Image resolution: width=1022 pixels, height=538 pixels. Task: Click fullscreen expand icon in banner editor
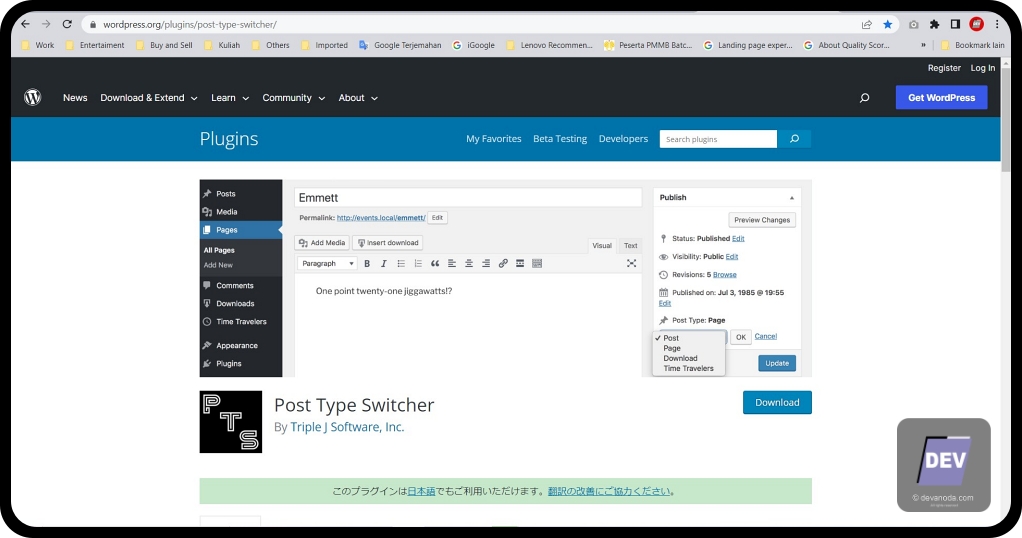pos(631,263)
